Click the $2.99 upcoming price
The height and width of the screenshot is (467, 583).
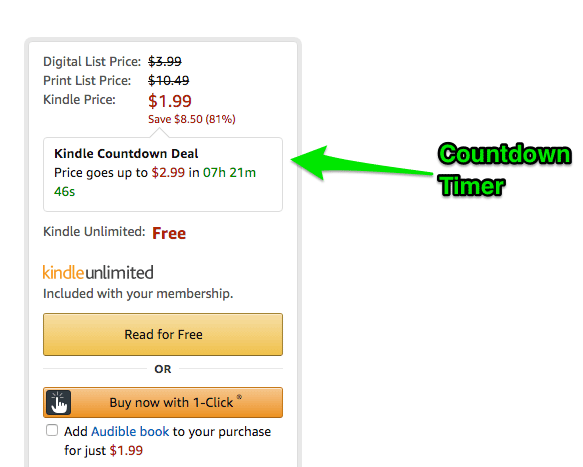(168, 173)
